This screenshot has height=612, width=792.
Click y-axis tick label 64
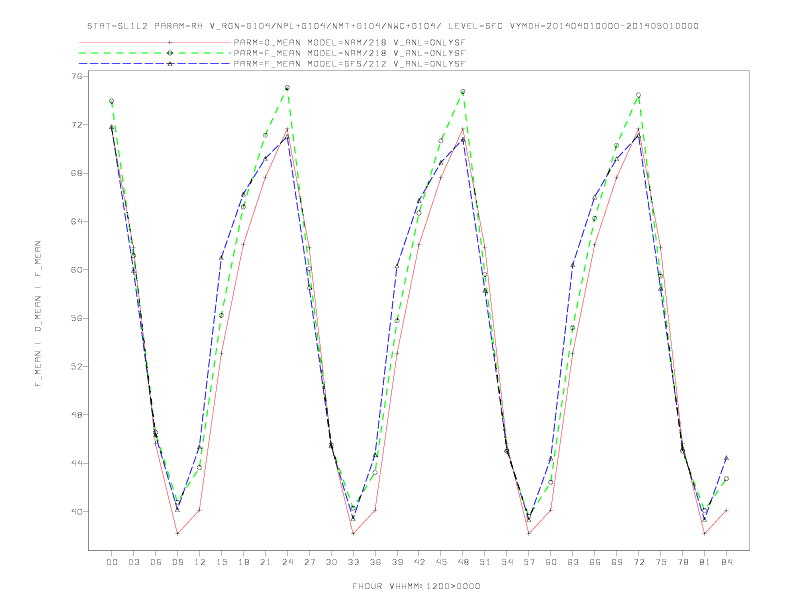coord(76,221)
